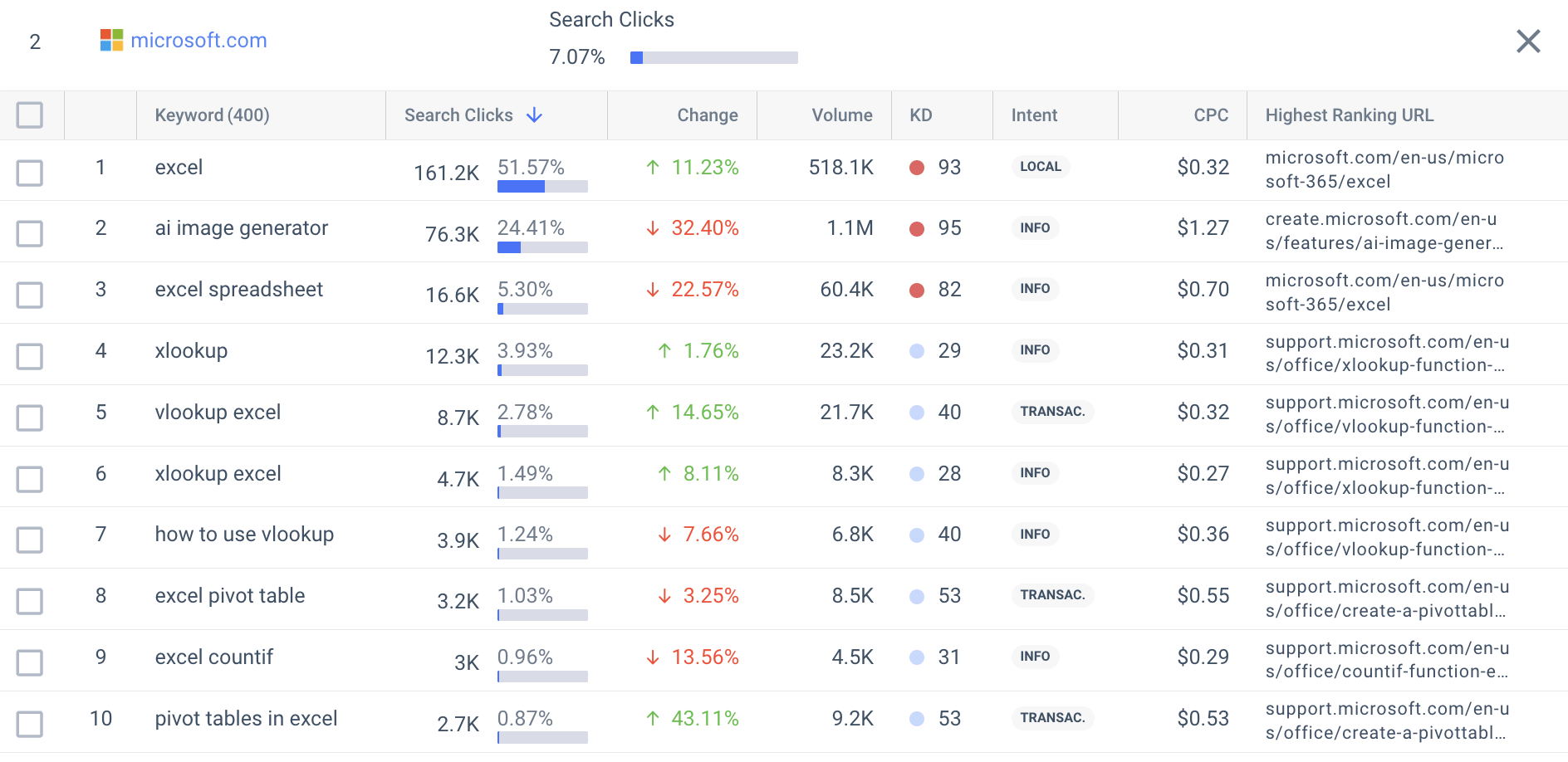Check the how to use vlookup checkbox
Screen dimensions: 1568x762
point(30,540)
